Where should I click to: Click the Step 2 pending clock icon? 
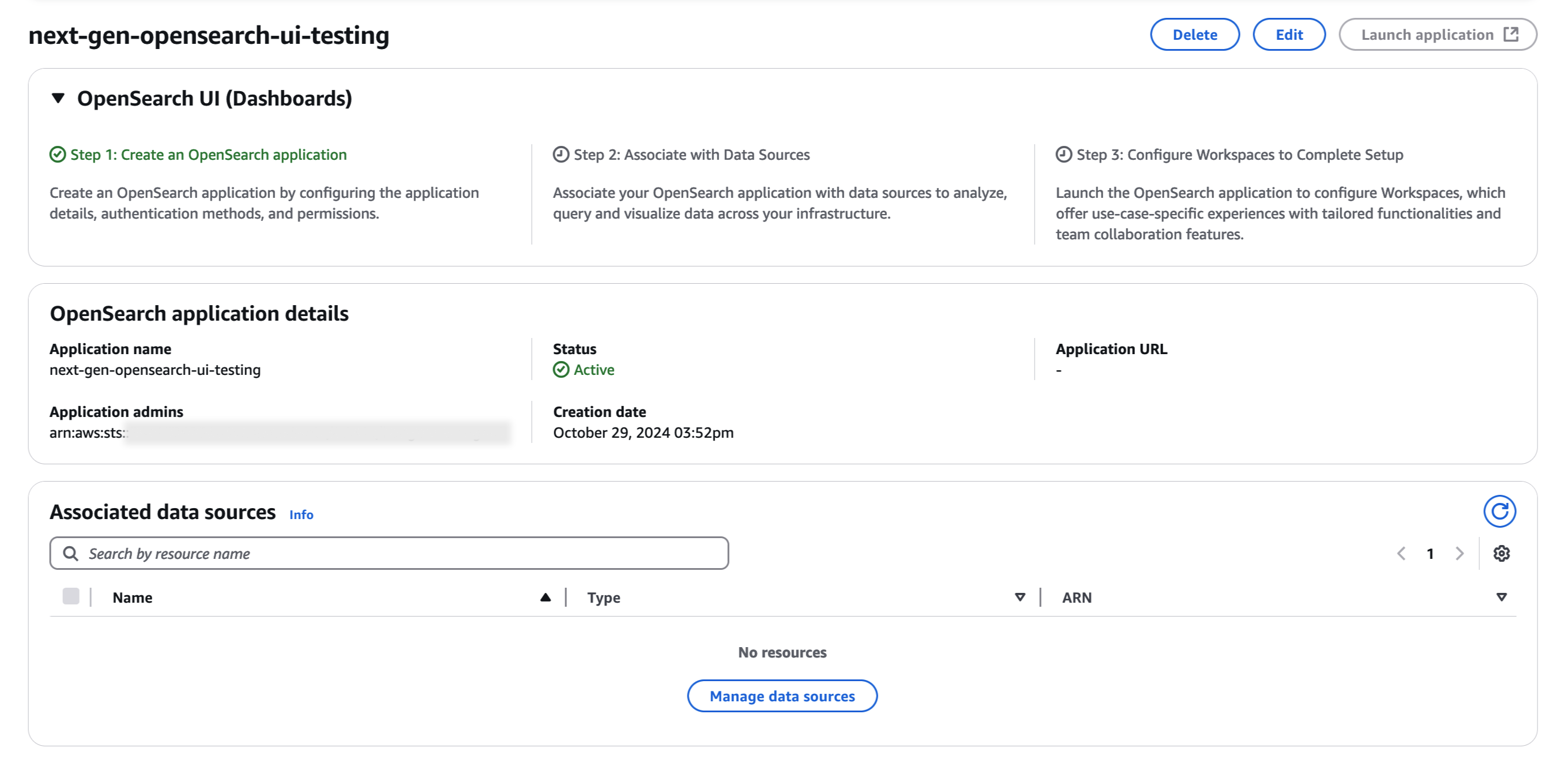pyautogui.click(x=561, y=155)
